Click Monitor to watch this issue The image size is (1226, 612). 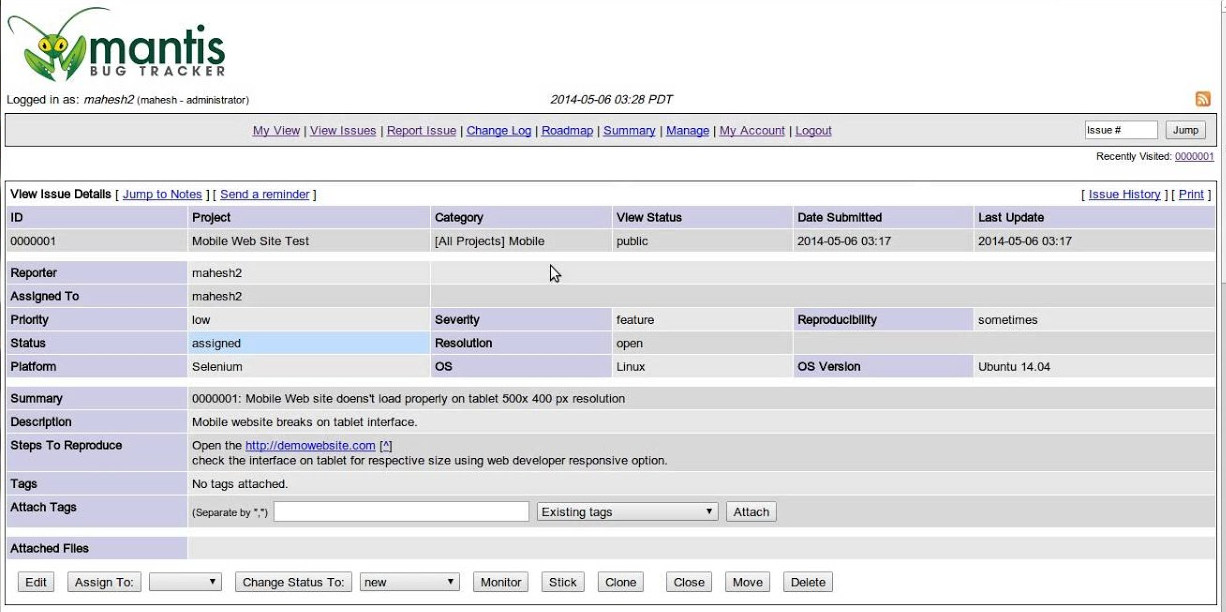pos(500,581)
